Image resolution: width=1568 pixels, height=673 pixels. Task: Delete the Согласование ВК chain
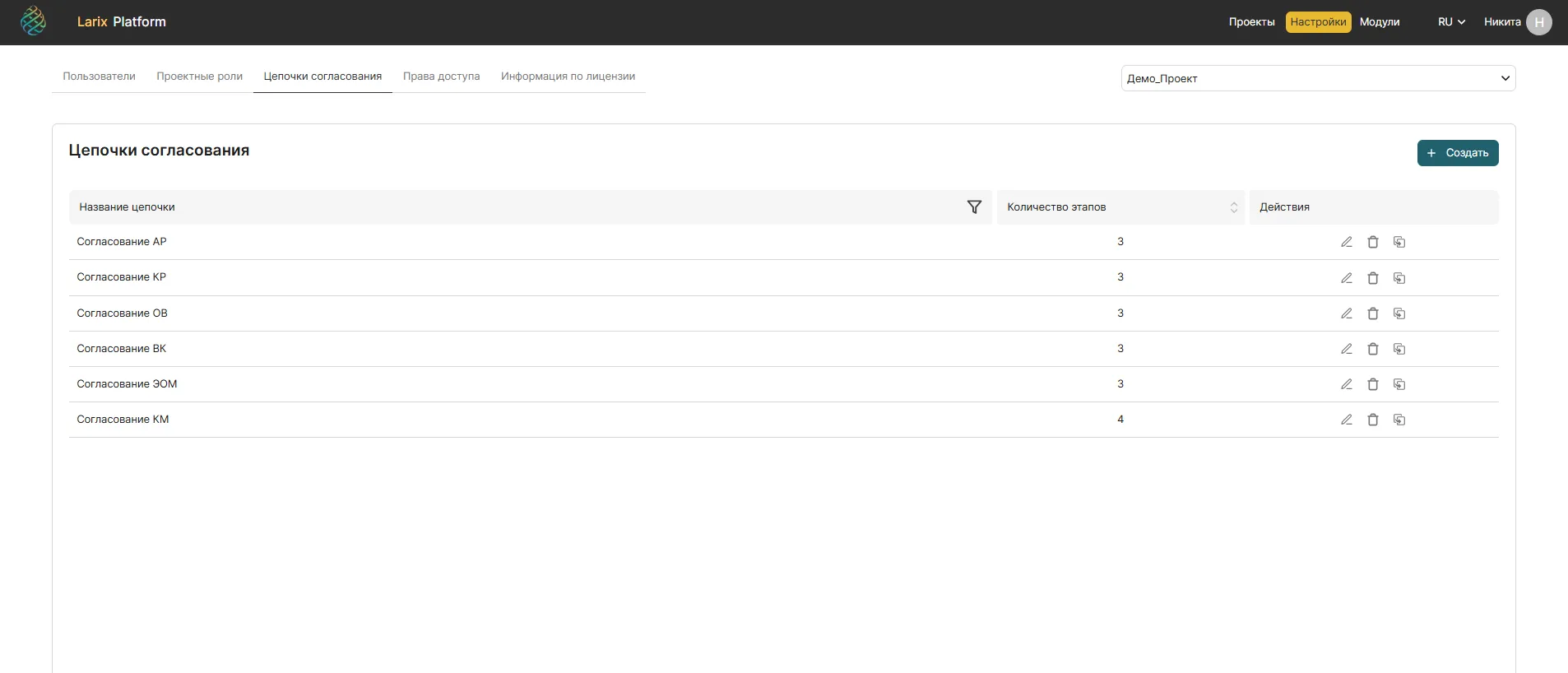tap(1373, 349)
